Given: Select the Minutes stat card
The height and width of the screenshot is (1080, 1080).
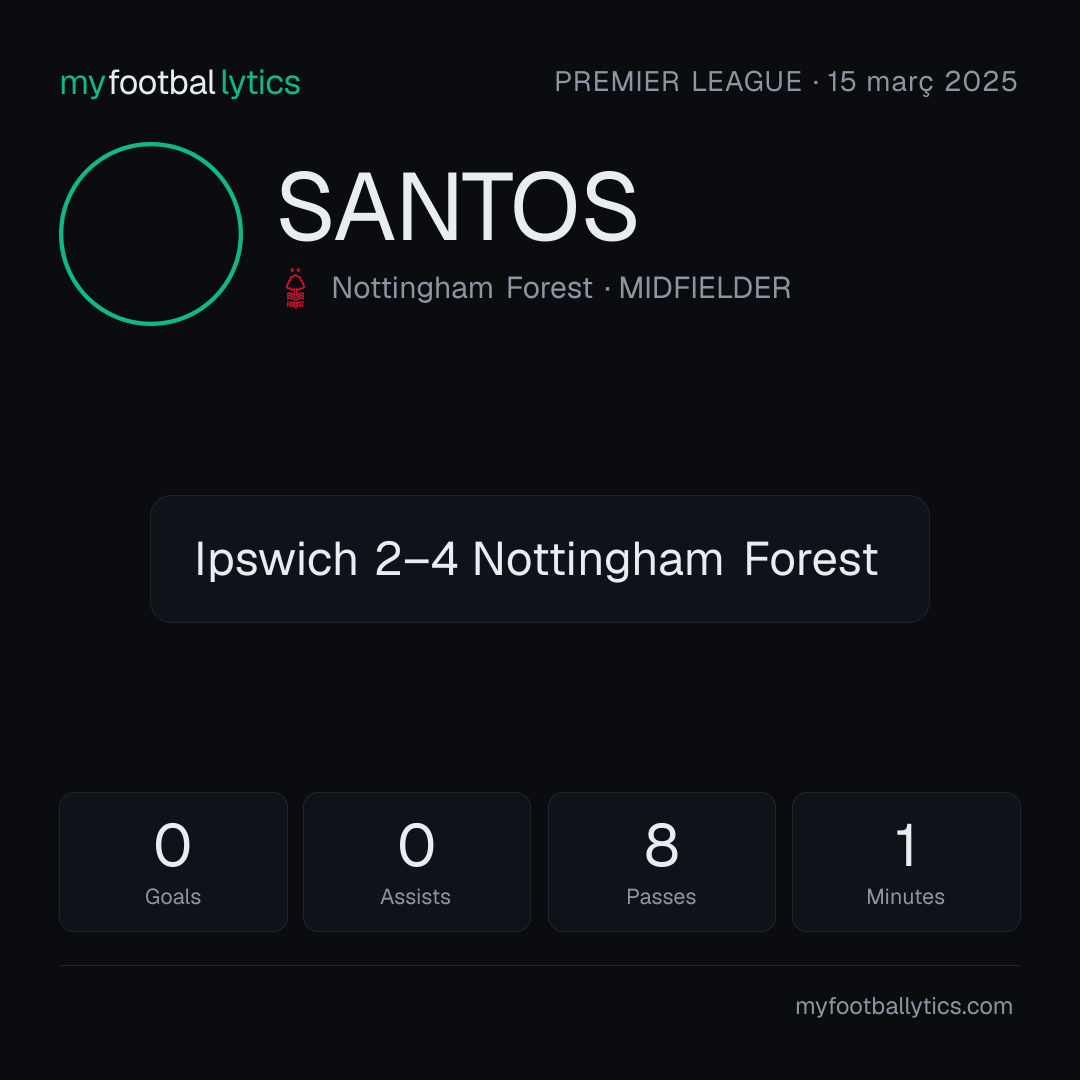Looking at the screenshot, I should [906, 862].
